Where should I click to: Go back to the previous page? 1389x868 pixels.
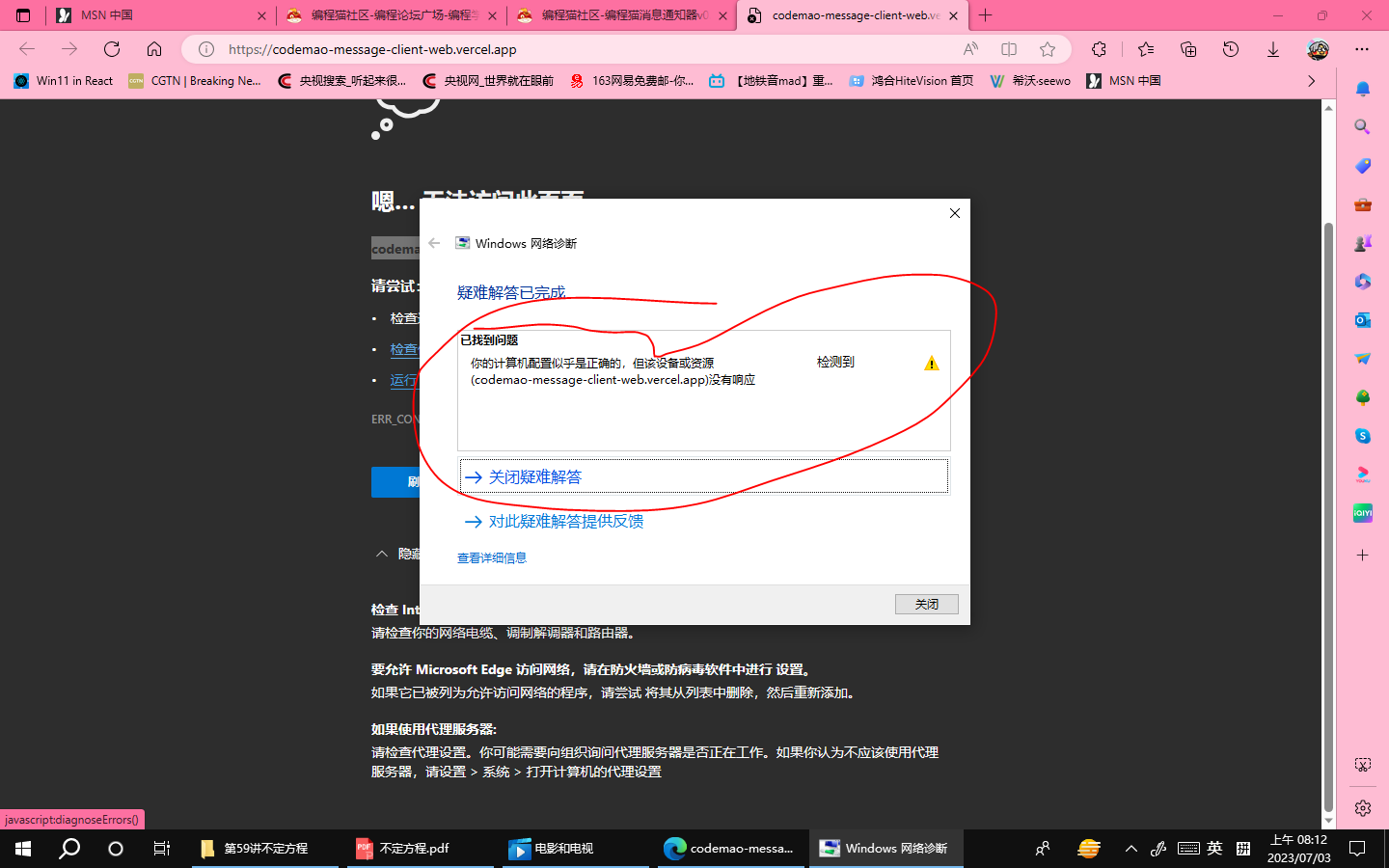[x=27, y=49]
